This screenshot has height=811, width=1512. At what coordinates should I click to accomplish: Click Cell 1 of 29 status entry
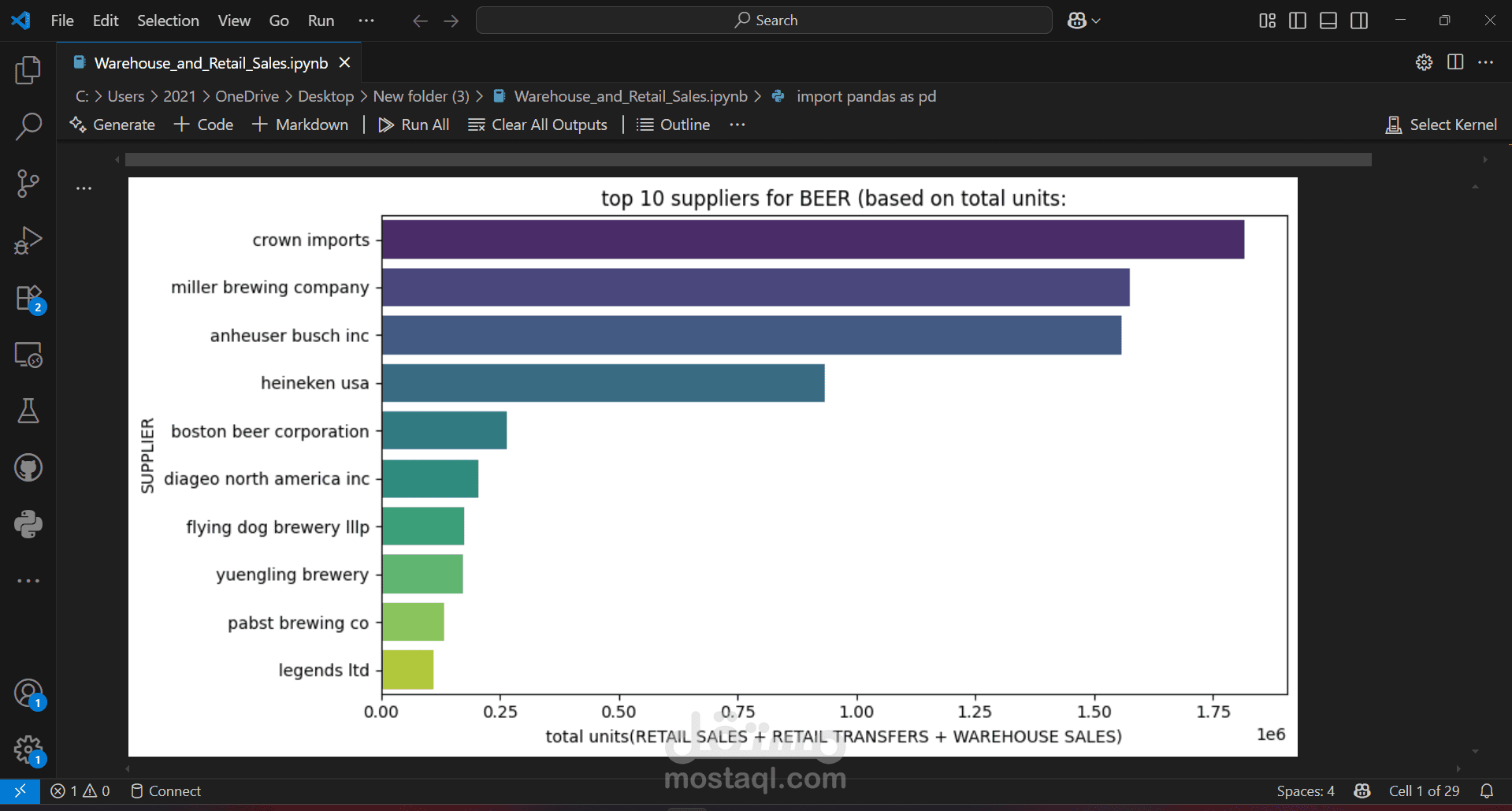tap(1424, 791)
